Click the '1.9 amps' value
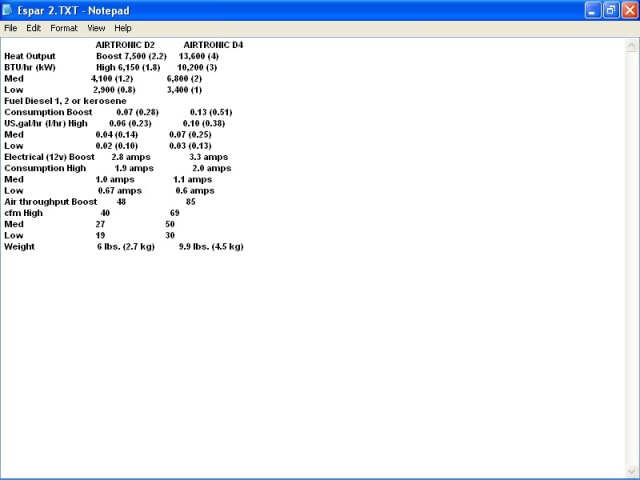Viewport: 640px width, 480px height. 134,168
